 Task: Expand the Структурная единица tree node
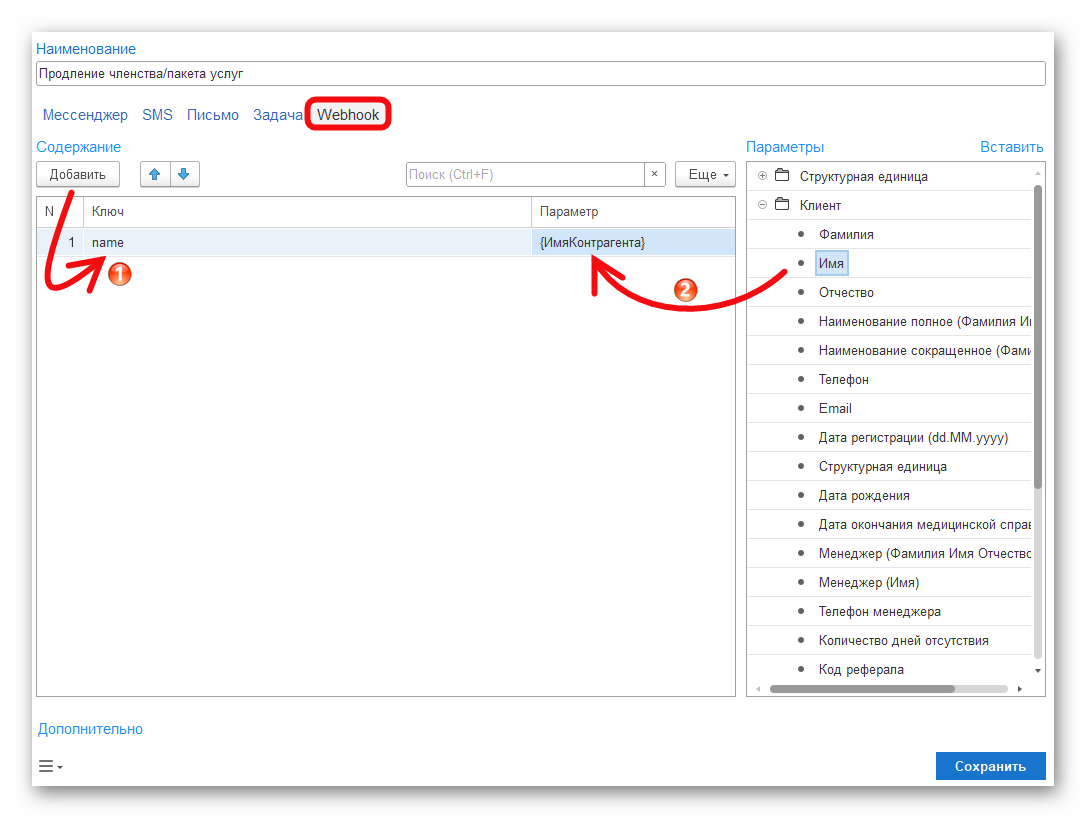(x=762, y=176)
